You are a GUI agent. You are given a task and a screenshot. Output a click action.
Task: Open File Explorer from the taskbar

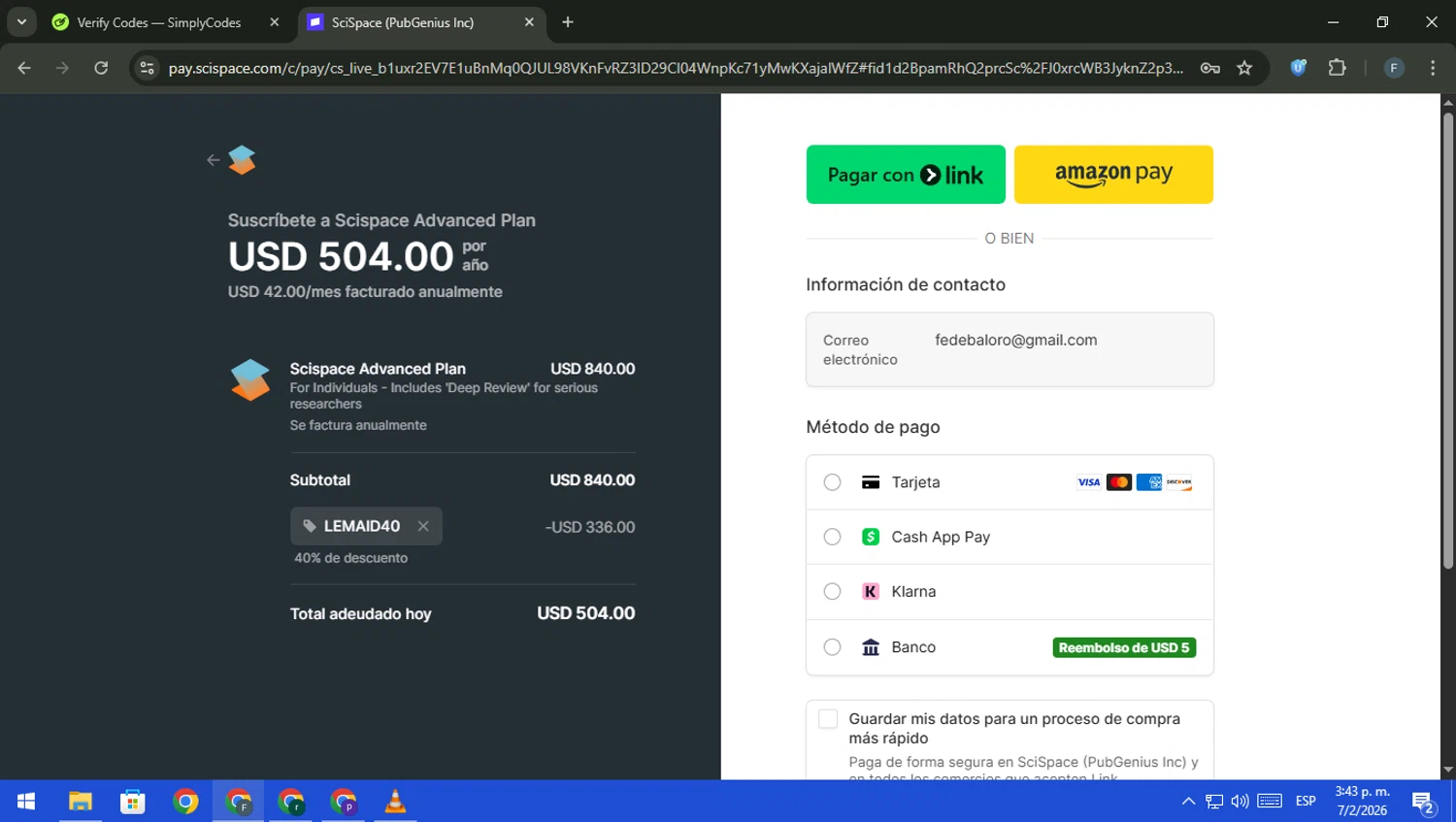80,802
